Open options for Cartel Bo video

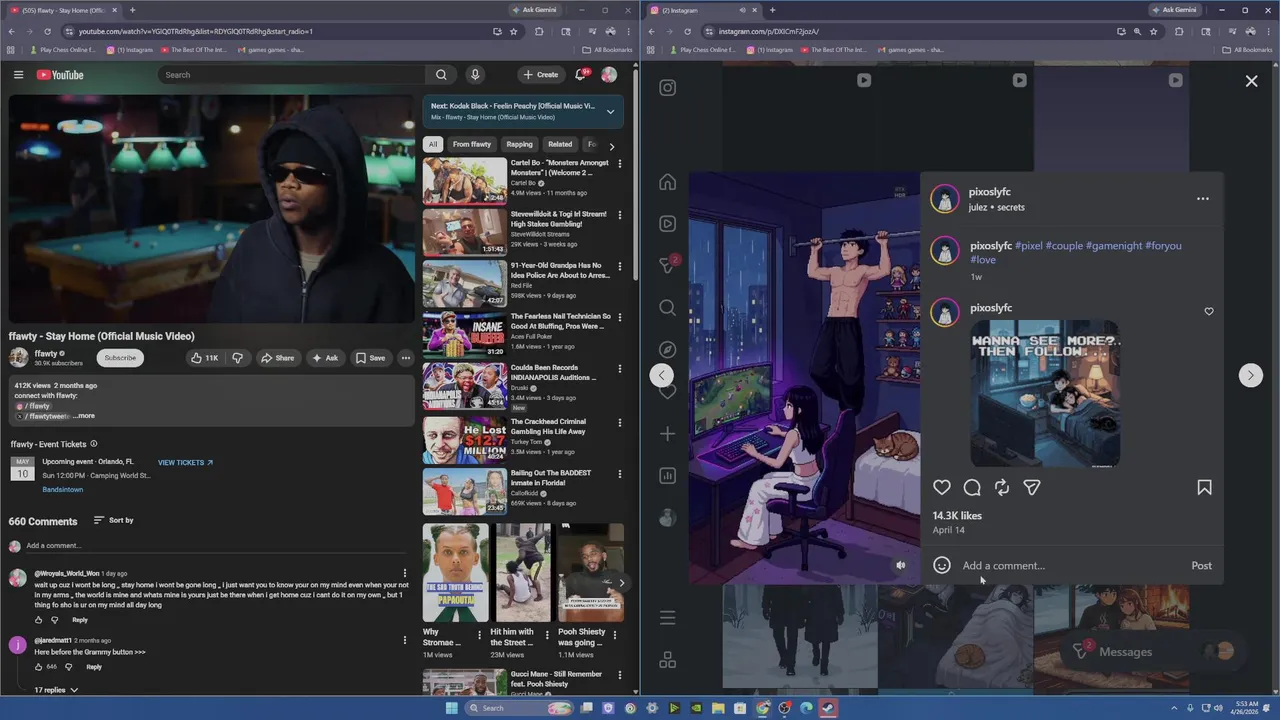pos(619,163)
